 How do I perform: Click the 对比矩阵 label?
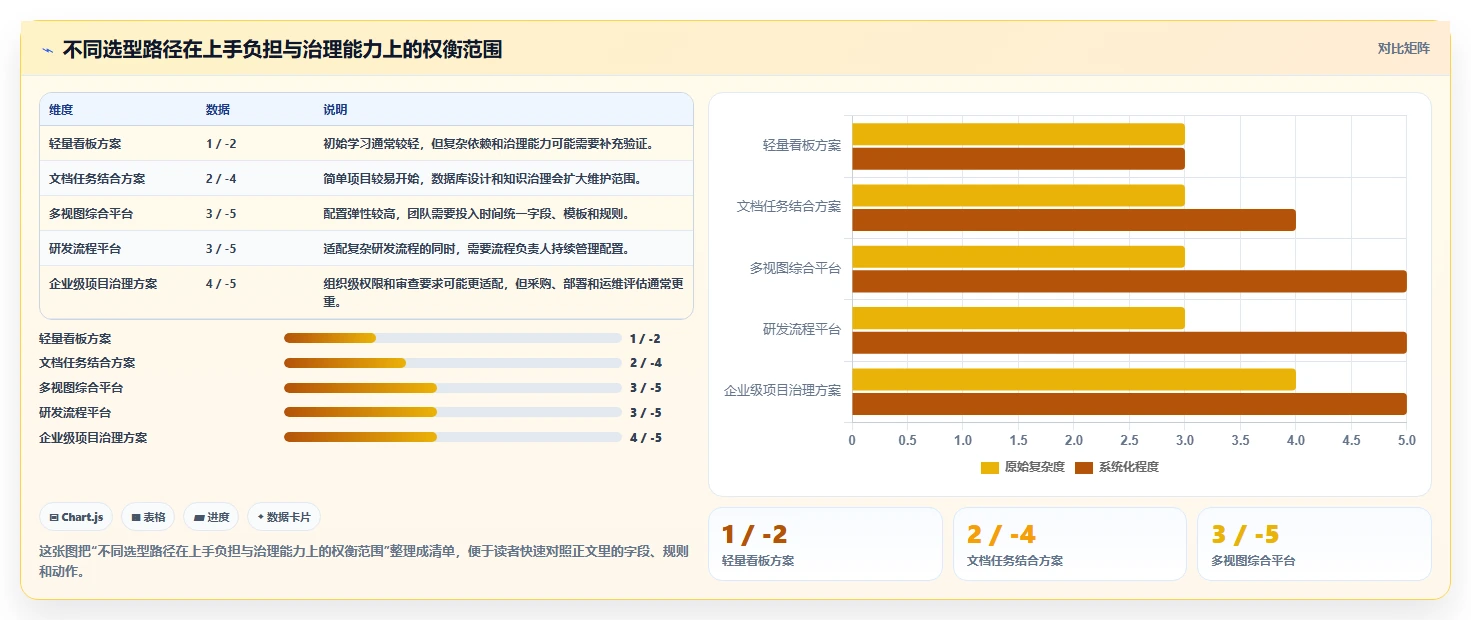pyautogui.click(x=1404, y=48)
